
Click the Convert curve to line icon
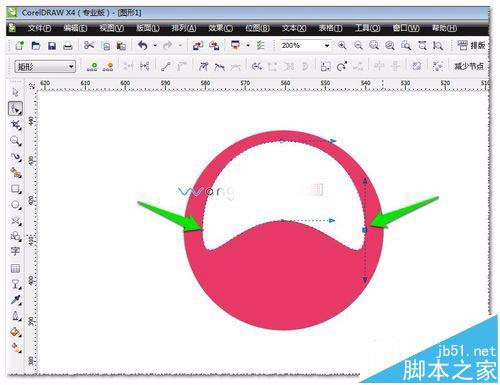pos(166,66)
